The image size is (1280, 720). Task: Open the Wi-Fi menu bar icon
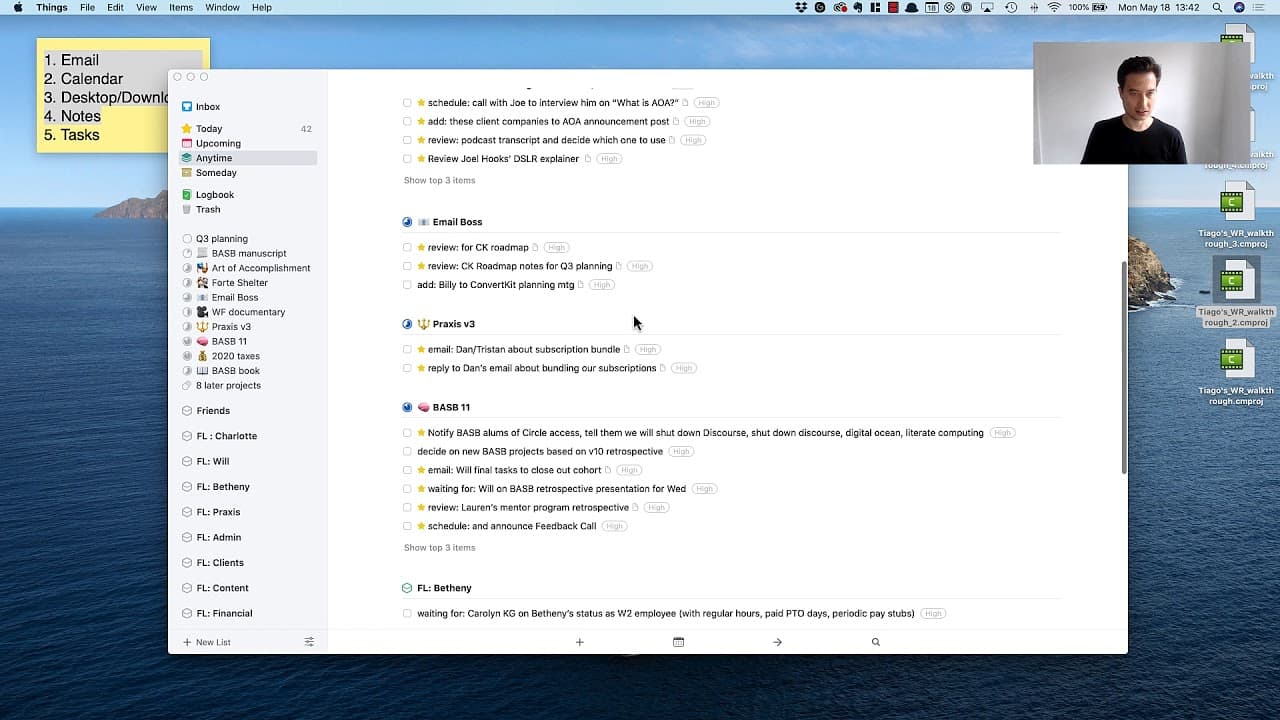[x=1053, y=7]
